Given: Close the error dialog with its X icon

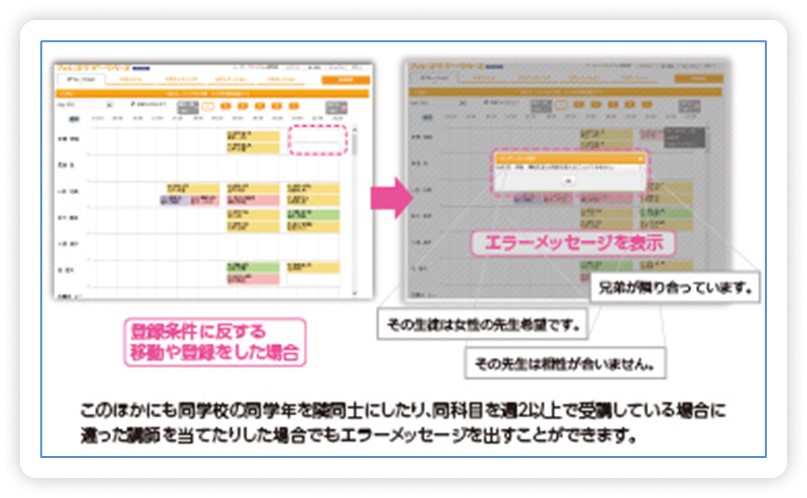Looking at the screenshot, I should [x=641, y=157].
